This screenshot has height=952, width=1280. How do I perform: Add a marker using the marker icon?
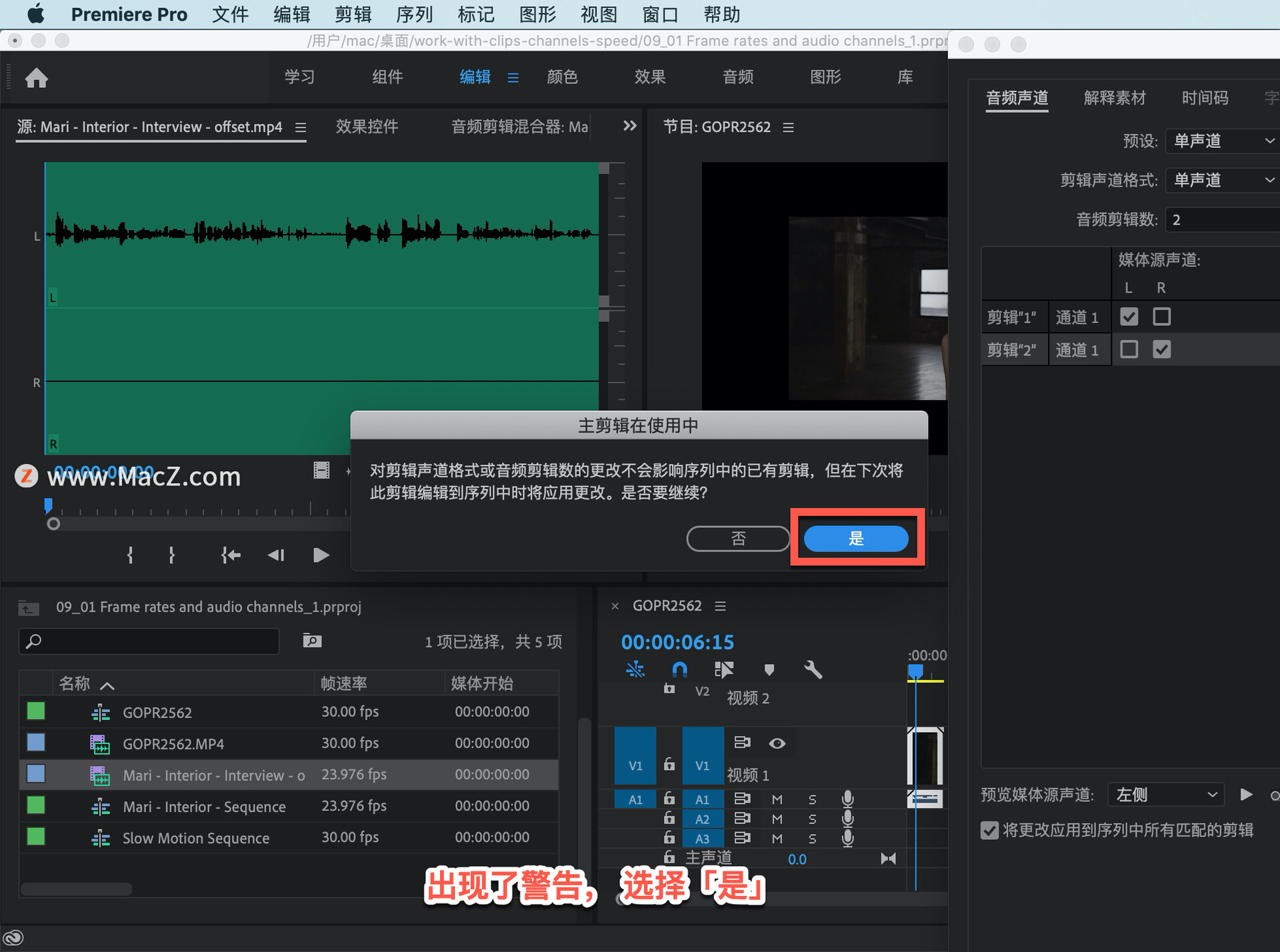point(770,669)
